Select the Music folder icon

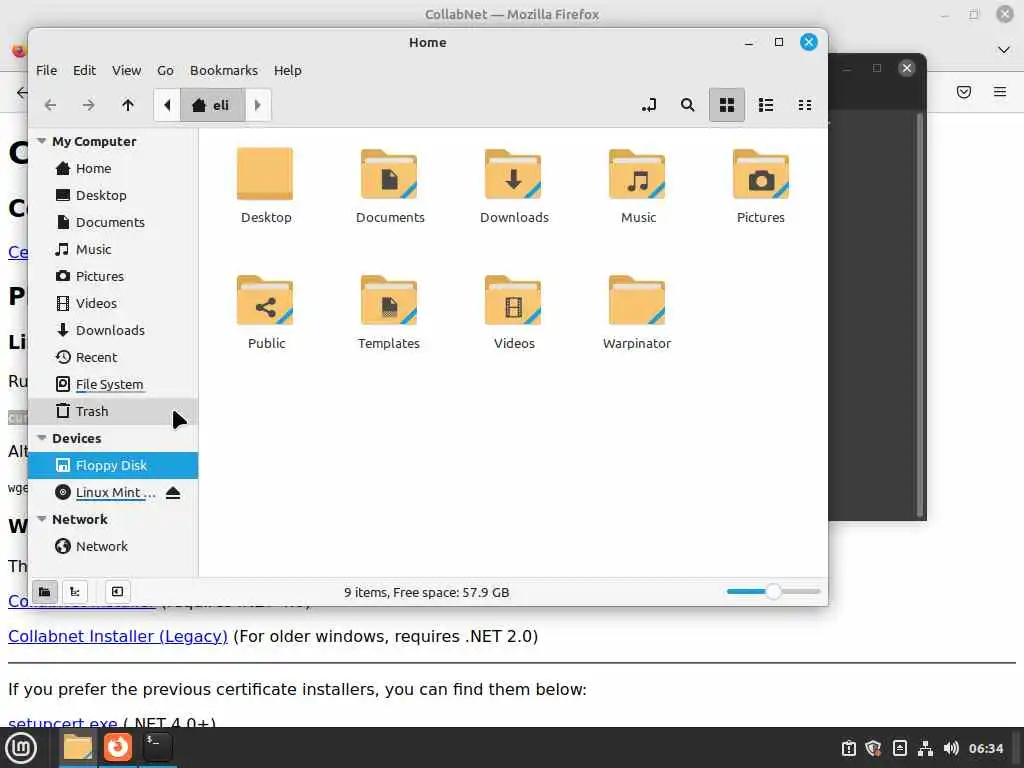(637, 174)
